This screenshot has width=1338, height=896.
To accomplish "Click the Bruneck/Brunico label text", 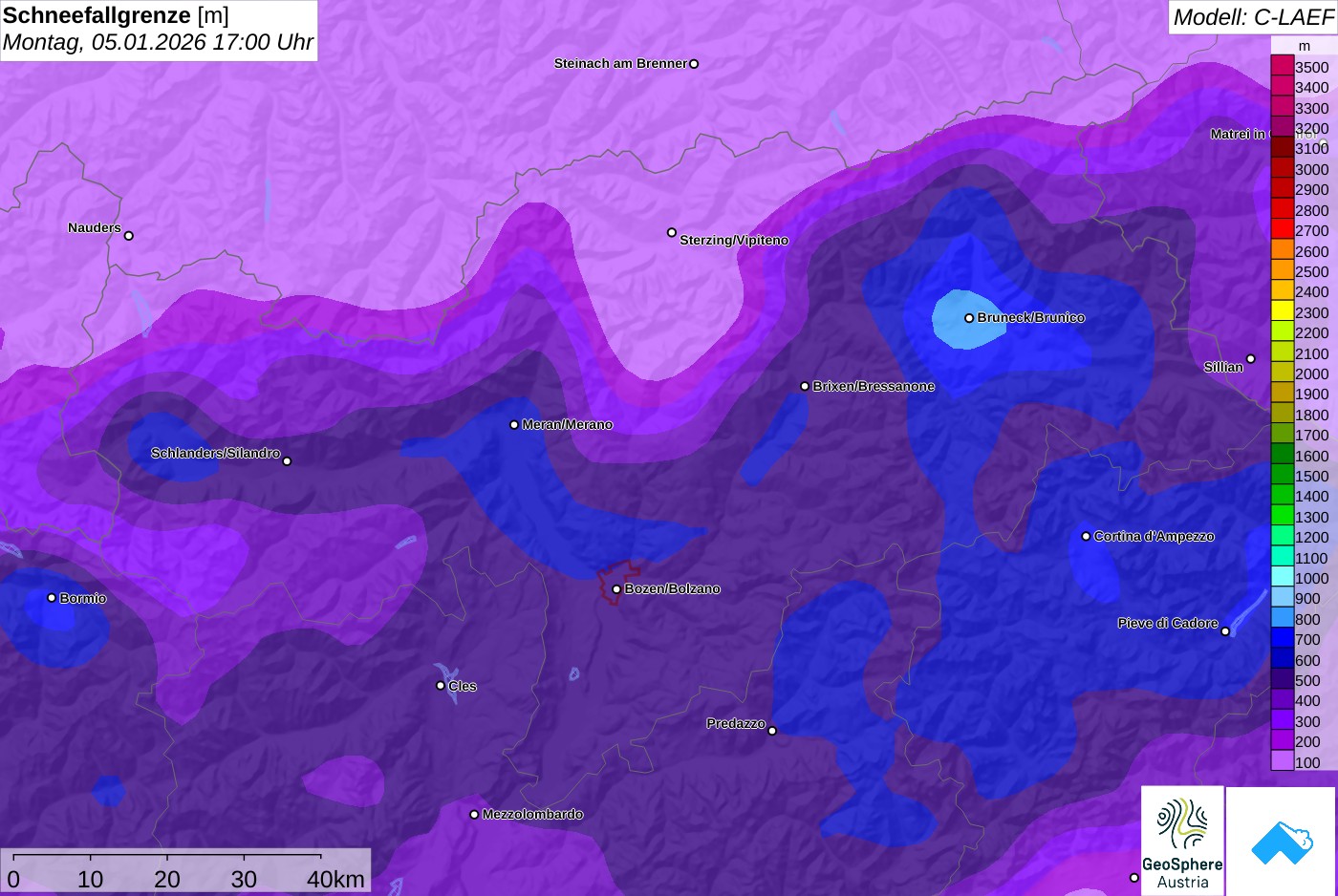I will 1031,317.
